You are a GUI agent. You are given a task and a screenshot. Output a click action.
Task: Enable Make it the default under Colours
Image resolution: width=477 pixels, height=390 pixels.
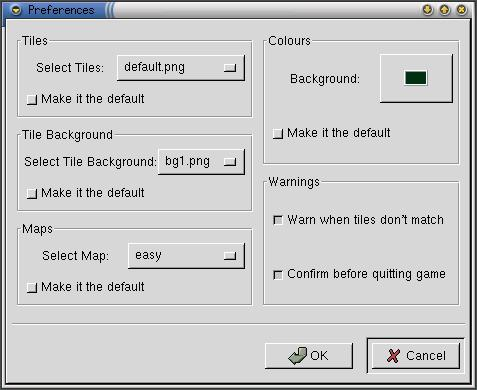(278, 134)
